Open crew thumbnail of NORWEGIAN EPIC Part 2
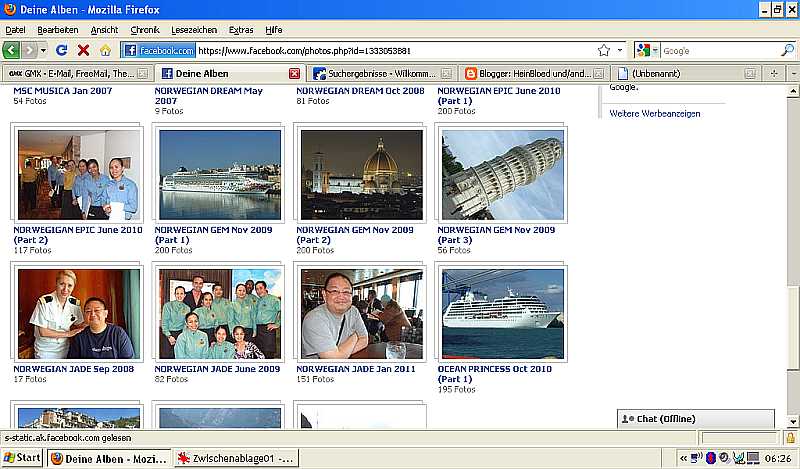800x469 pixels. point(79,175)
